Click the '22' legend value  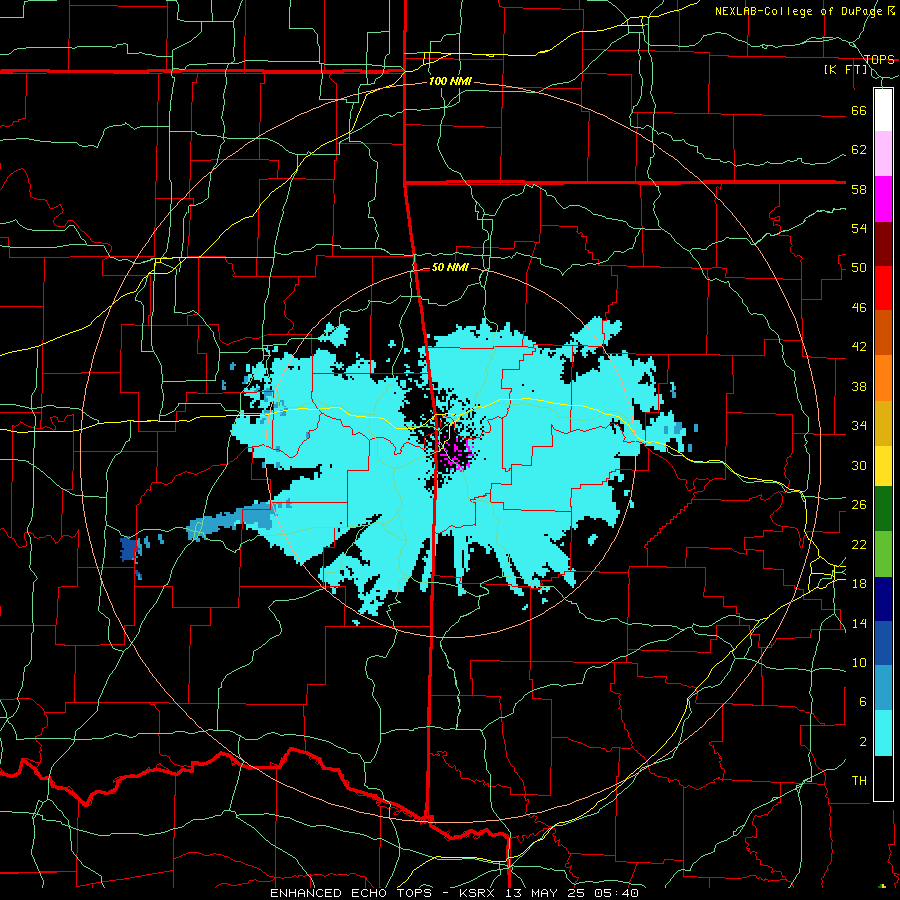coord(859,545)
